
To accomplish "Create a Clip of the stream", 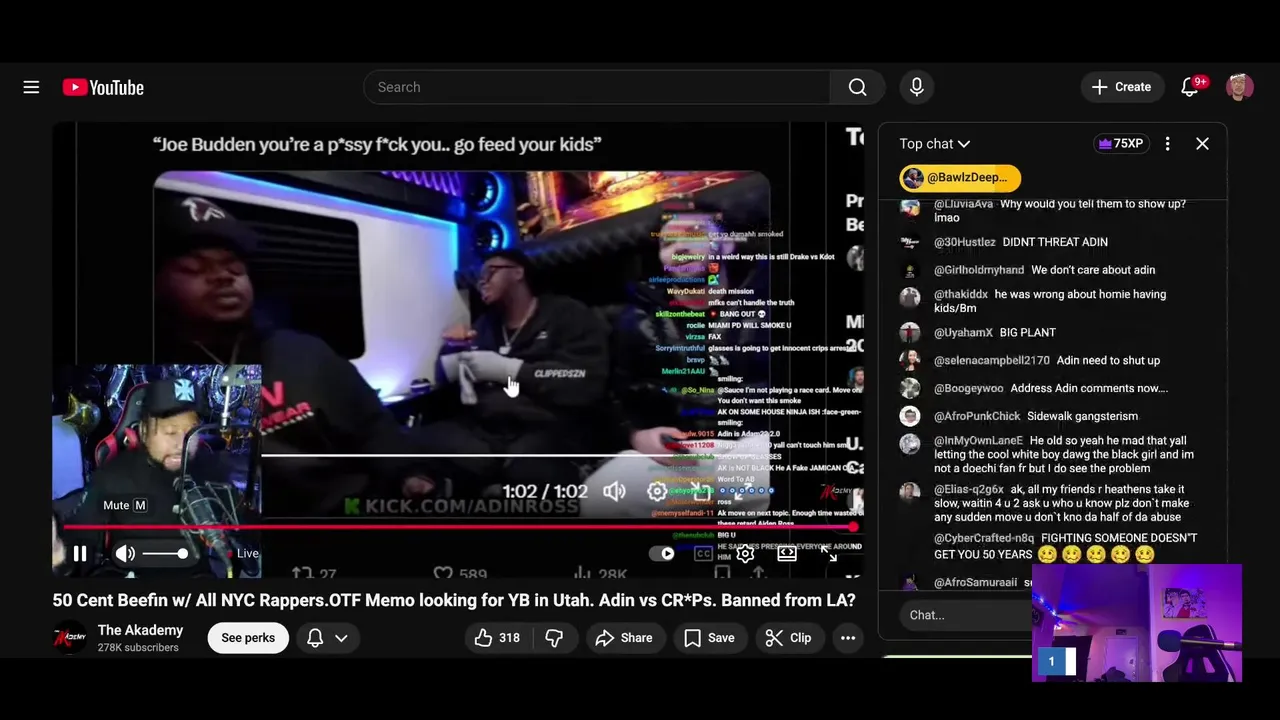I will coord(788,638).
